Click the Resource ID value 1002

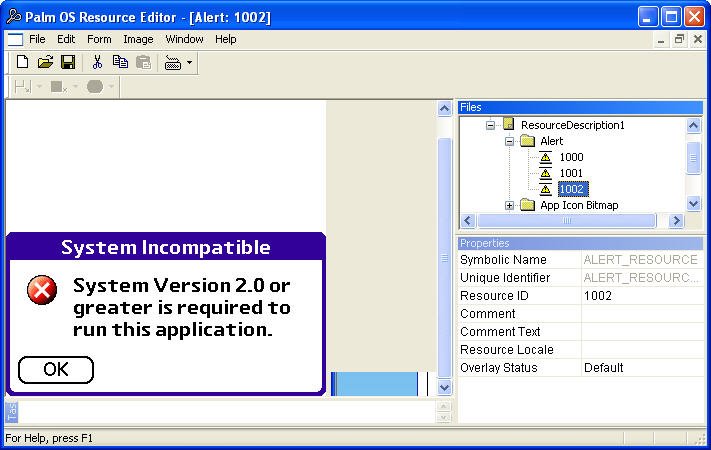click(643, 296)
